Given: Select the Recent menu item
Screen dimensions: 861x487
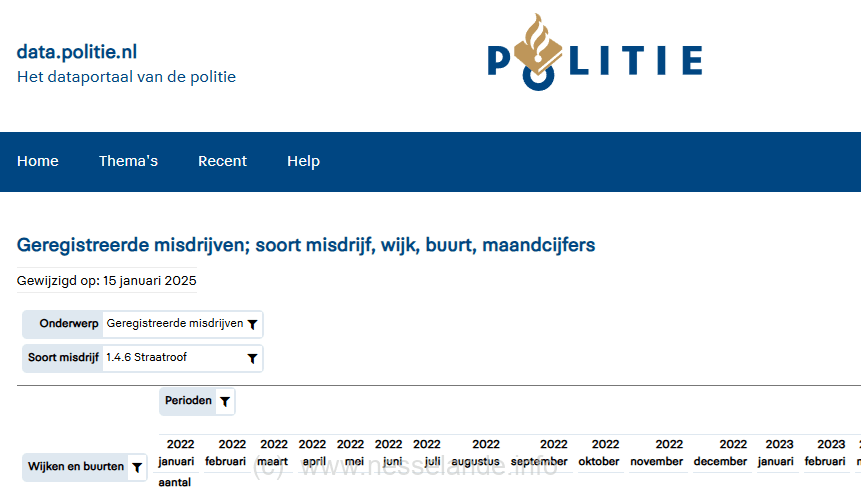Looking at the screenshot, I should click(x=222, y=161).
